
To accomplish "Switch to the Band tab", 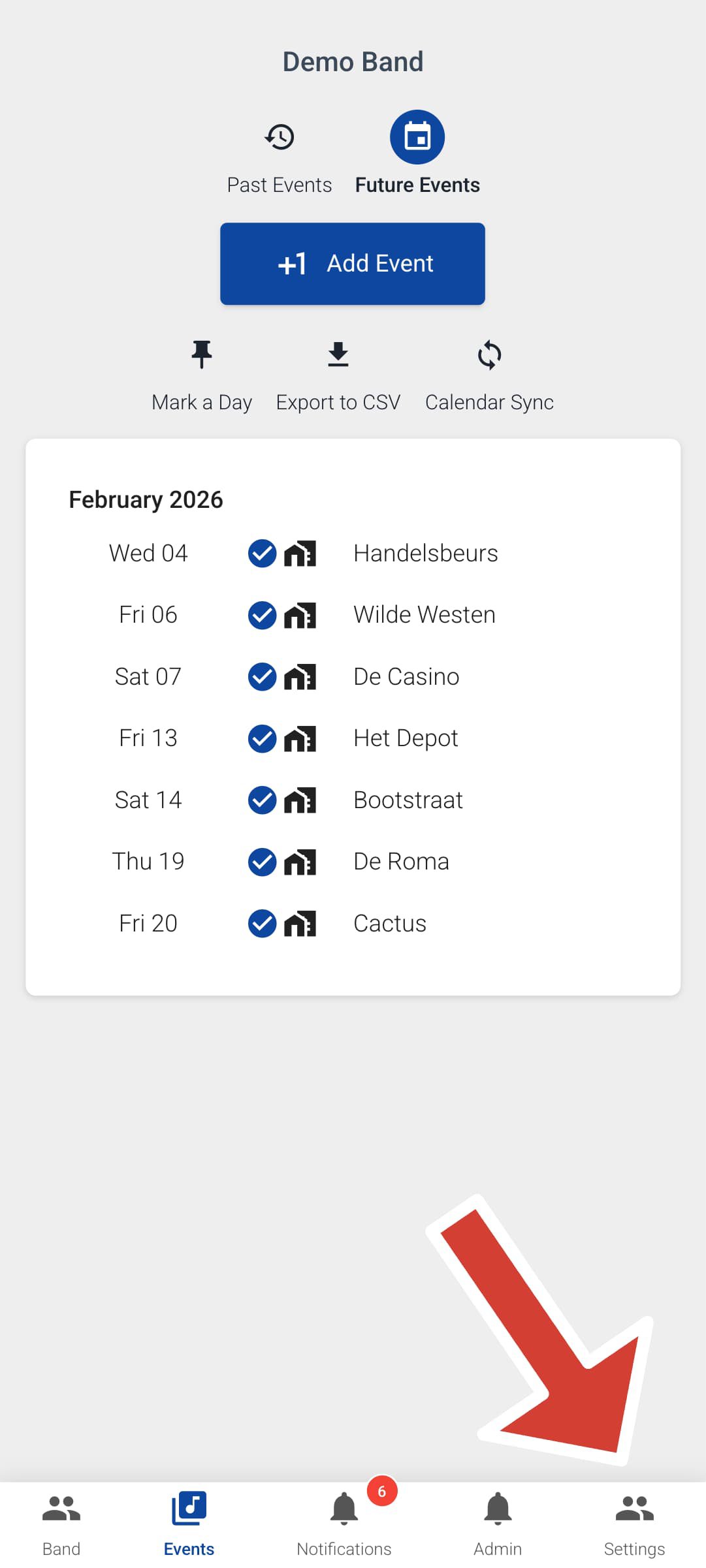I will click(x=61, y=1524).
